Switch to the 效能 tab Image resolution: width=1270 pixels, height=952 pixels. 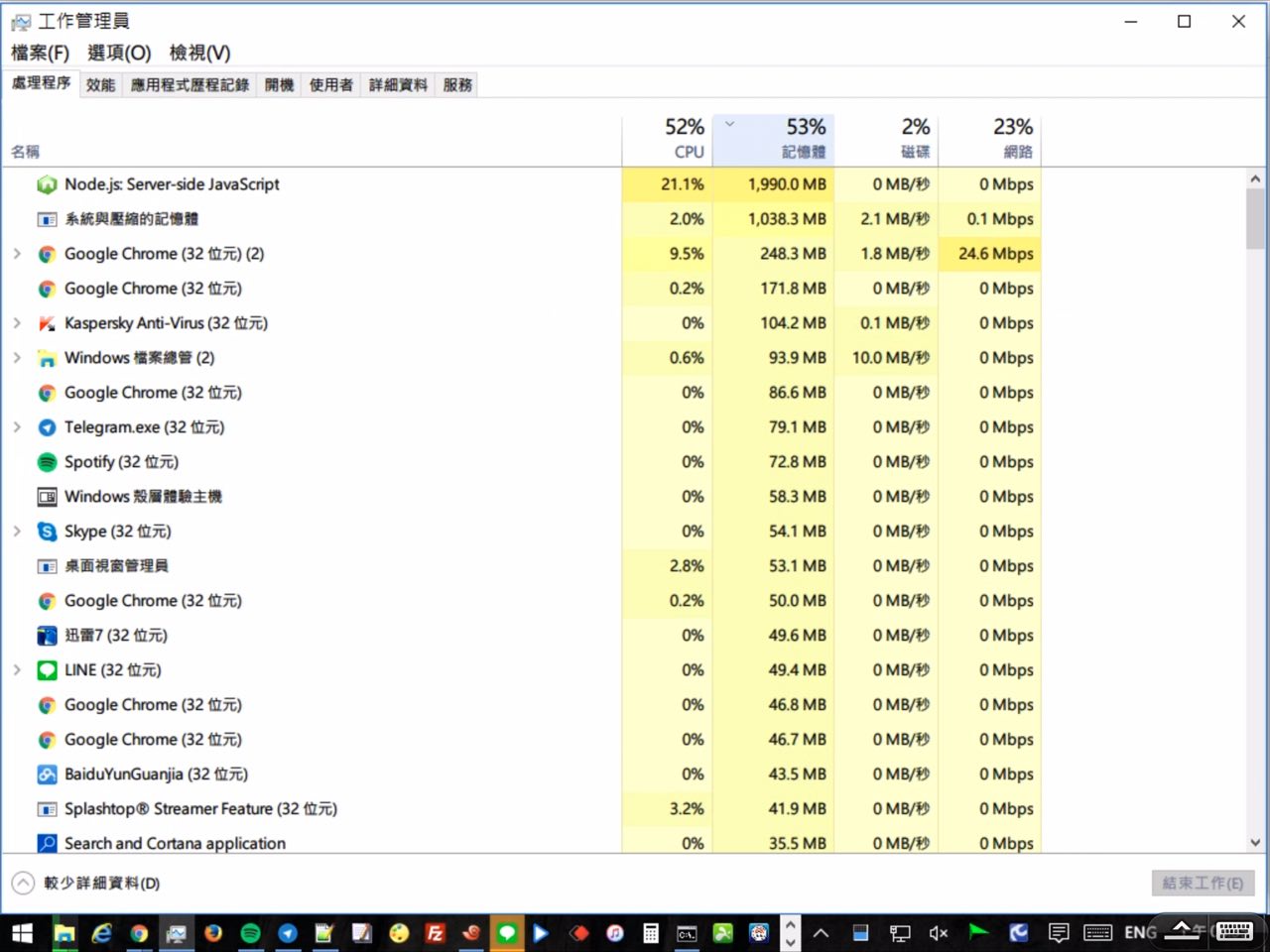(x=100, y=85)
